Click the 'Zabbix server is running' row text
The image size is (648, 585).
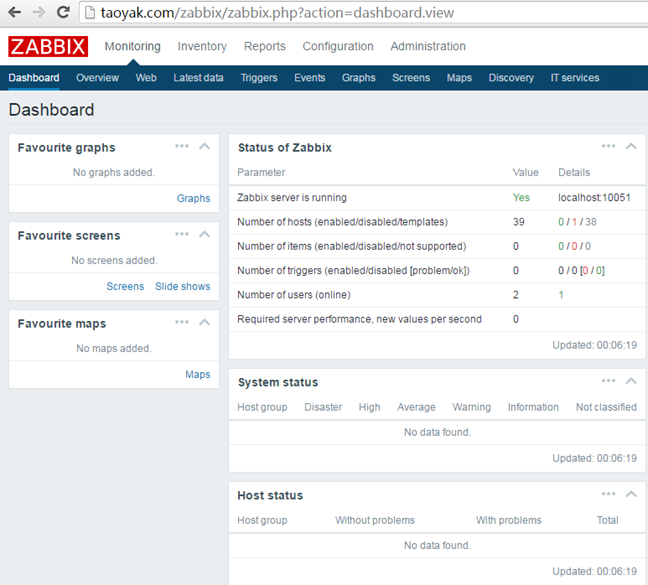(x=292, y=198)
